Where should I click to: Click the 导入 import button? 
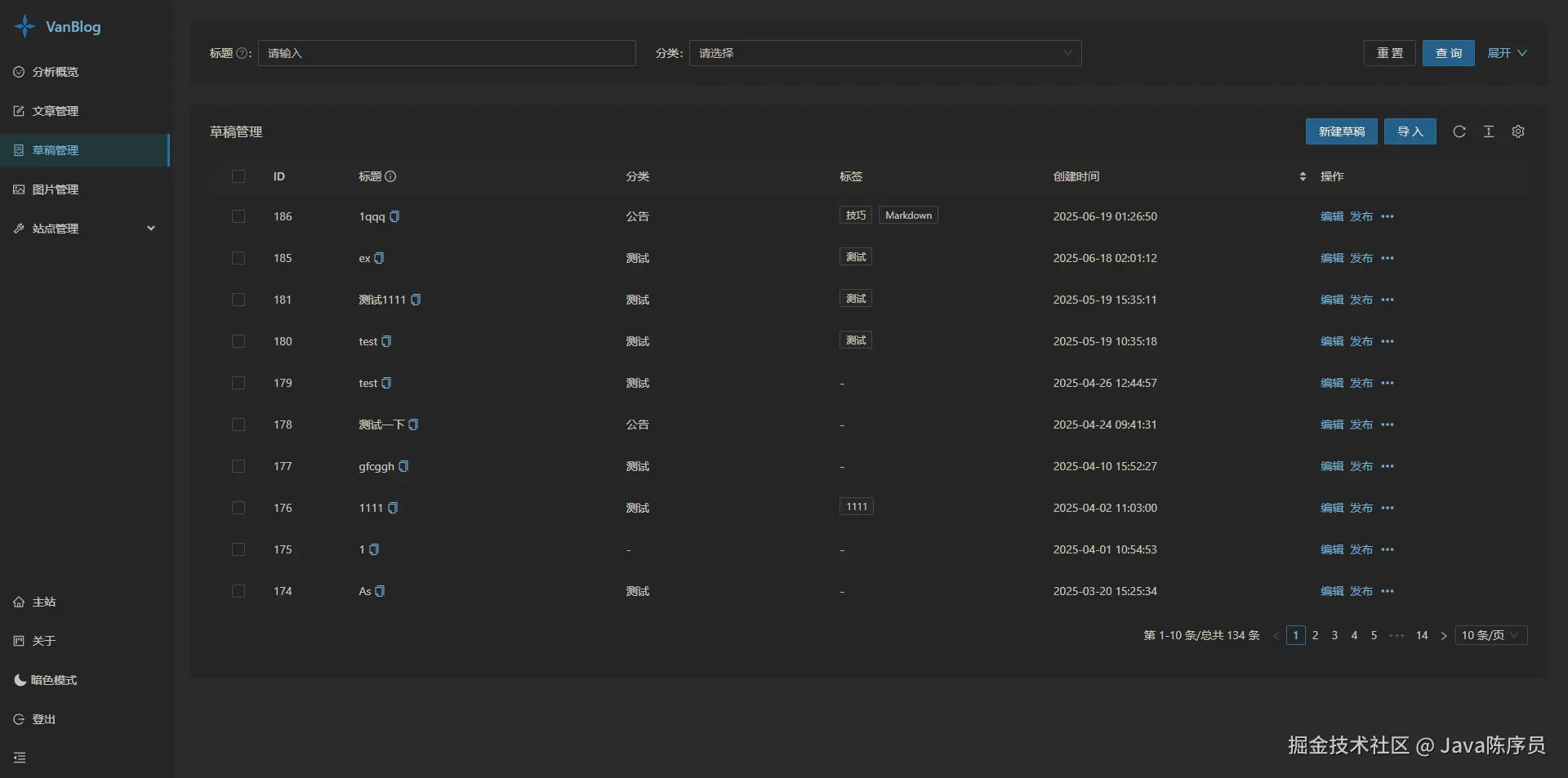[x=1410, y=131]
